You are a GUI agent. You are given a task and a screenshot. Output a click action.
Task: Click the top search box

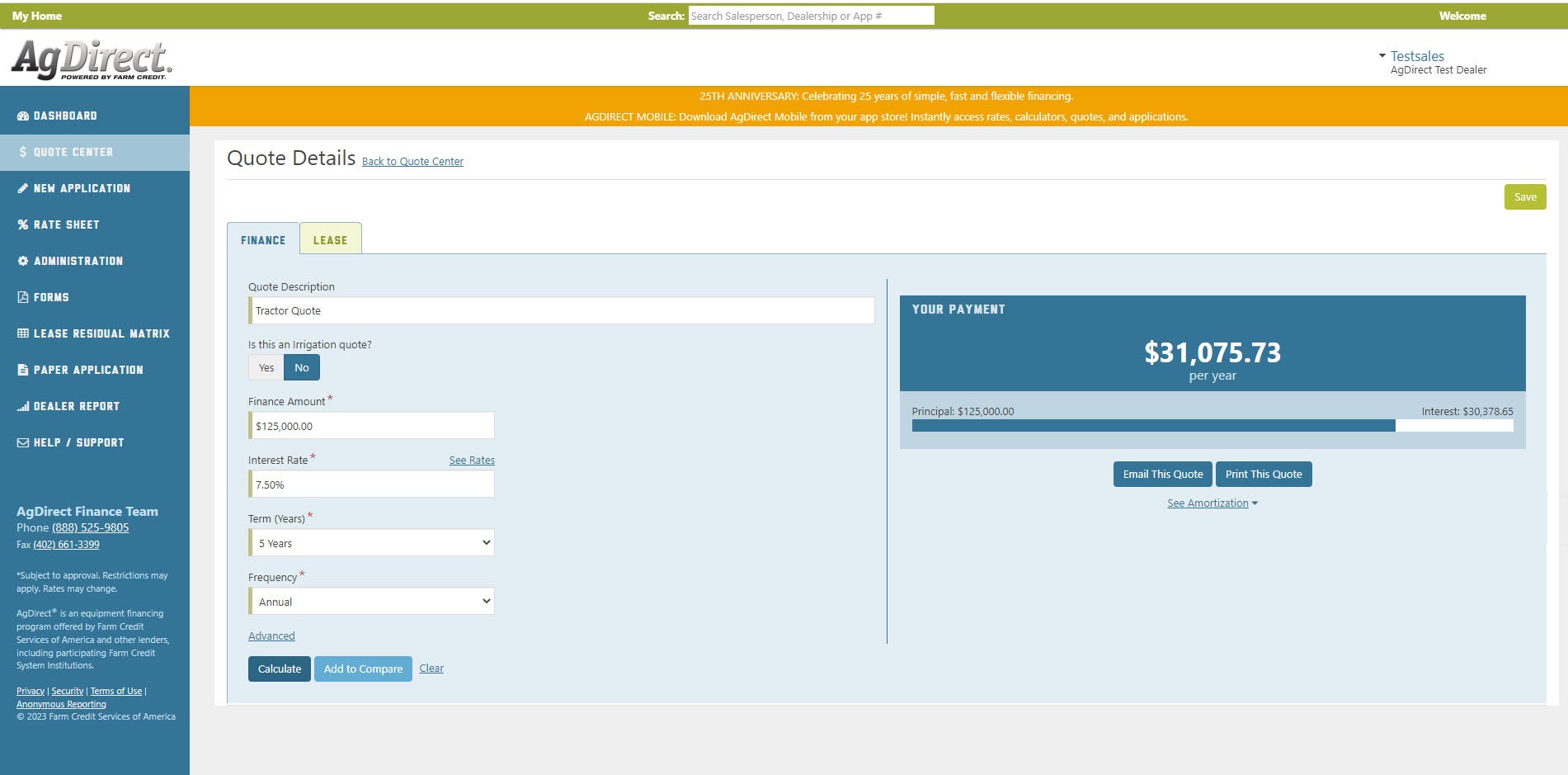[x=812, y=16]
